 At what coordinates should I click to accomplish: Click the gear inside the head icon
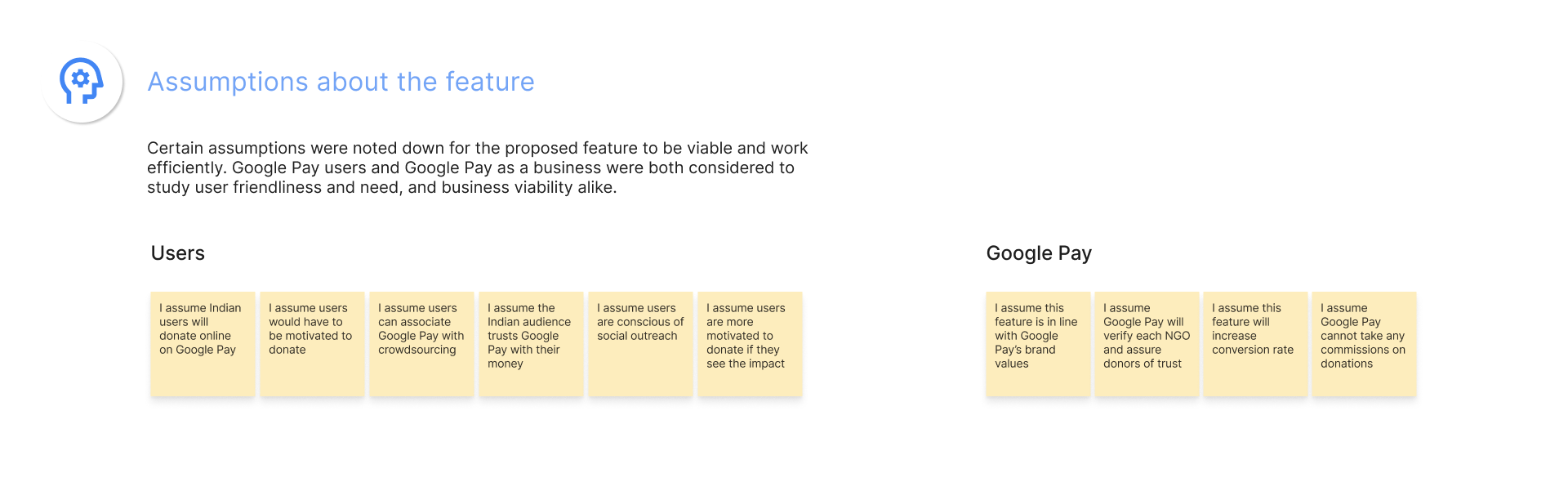[80, 78]
